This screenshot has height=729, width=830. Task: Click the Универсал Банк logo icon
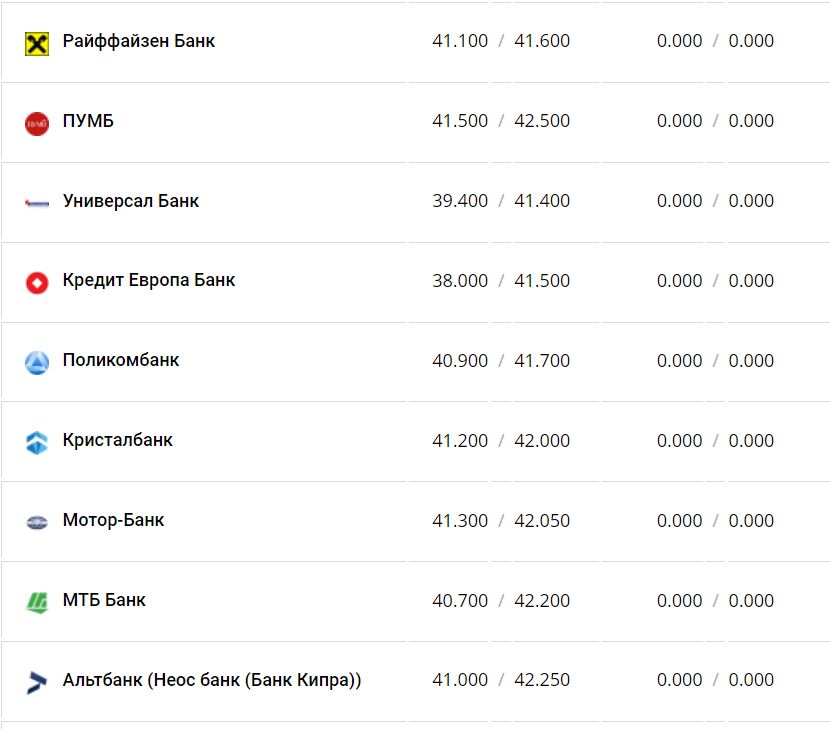pyautogui.click(x=37, y=202)
